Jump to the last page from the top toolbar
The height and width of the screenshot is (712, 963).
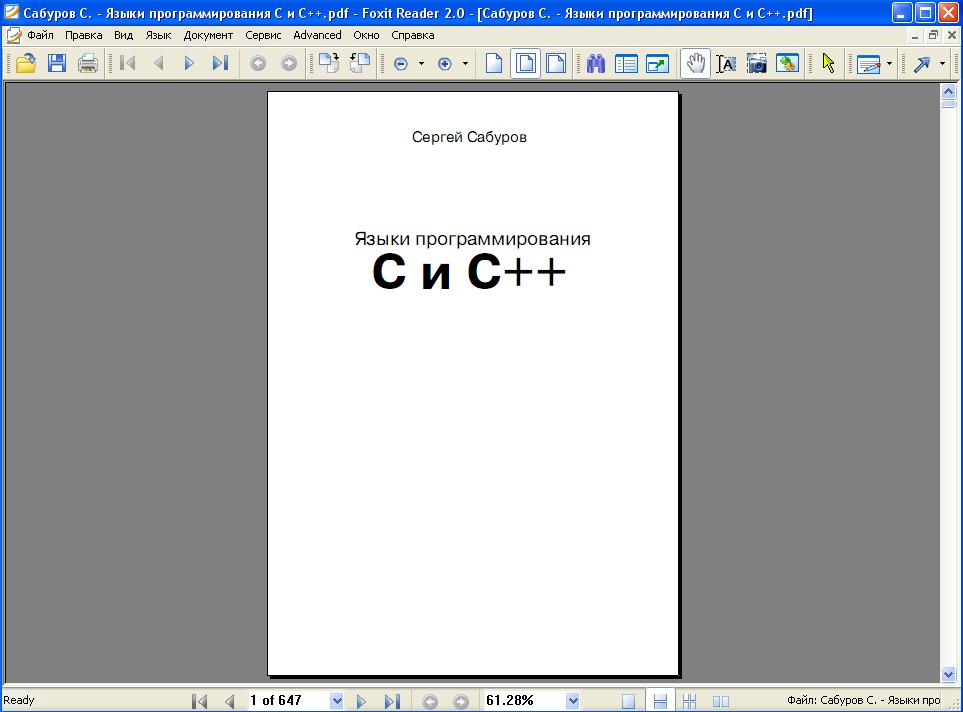(220, 63)
